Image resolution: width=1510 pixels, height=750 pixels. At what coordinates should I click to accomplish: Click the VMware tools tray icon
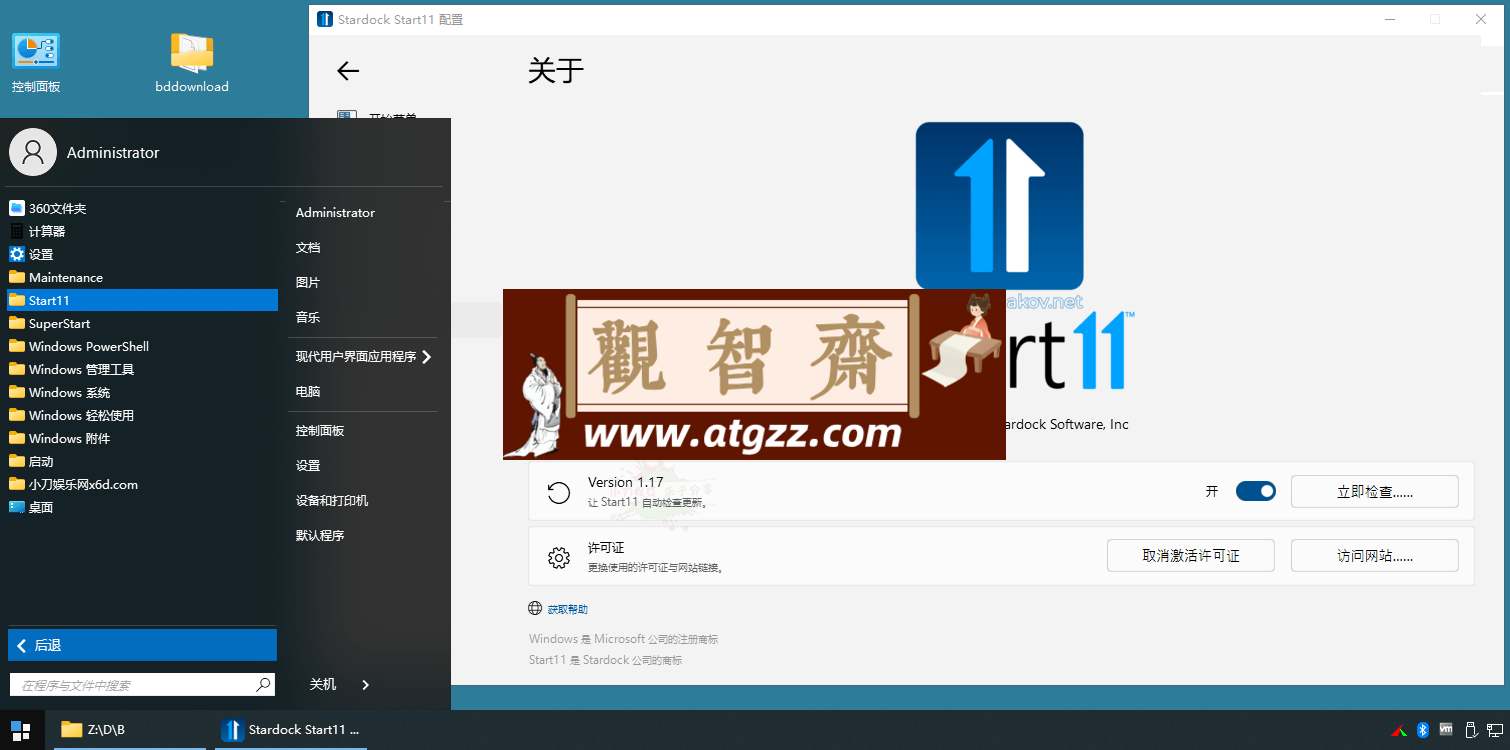click(x=1446, y=730)
